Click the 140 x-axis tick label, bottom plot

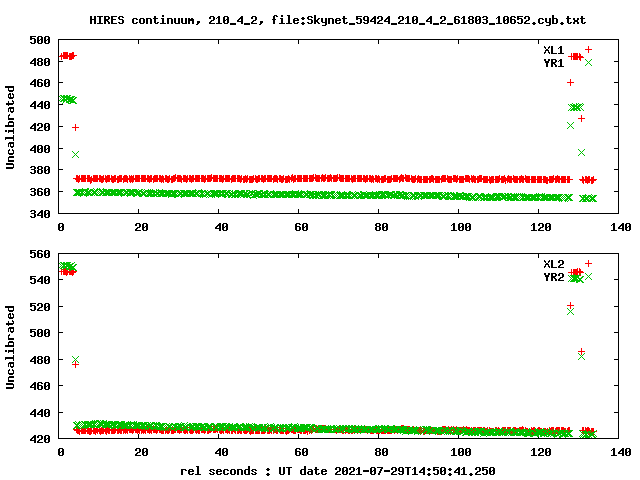coord(620,452)
